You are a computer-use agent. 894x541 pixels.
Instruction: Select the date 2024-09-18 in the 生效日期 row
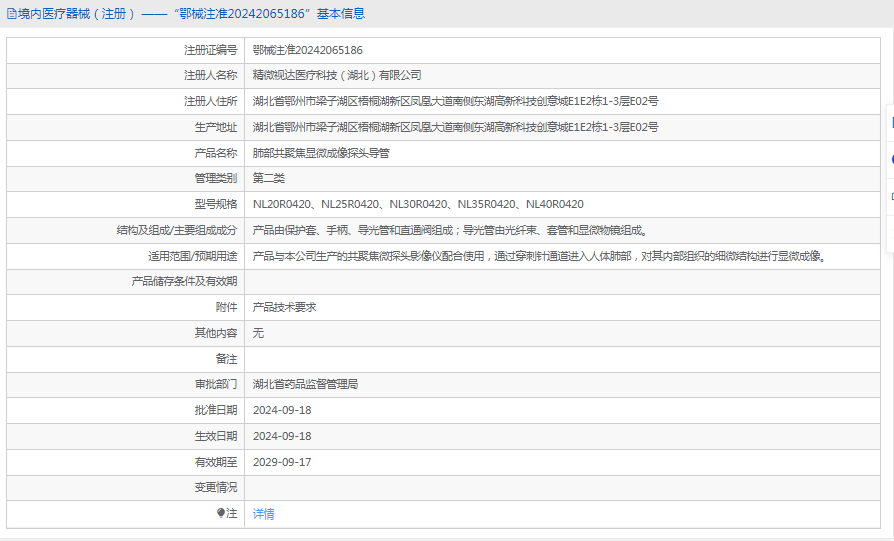282,436
